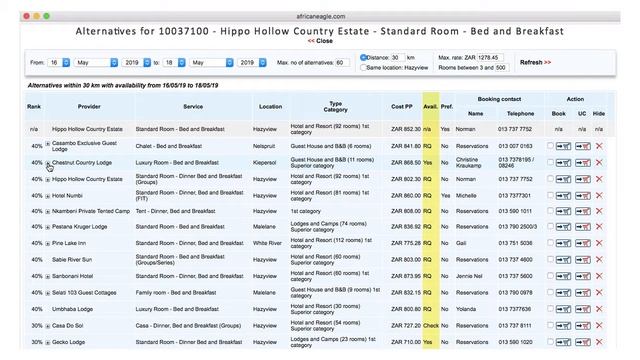Book cart icon for Pestana Kruger Lodge
The height and width of the screenshot is (360, 640).
click(563, 227)
